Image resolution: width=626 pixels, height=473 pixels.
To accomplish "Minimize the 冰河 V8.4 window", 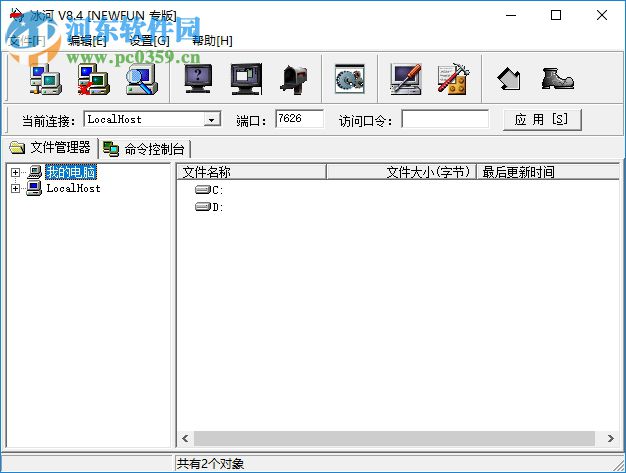I will 511,16.
